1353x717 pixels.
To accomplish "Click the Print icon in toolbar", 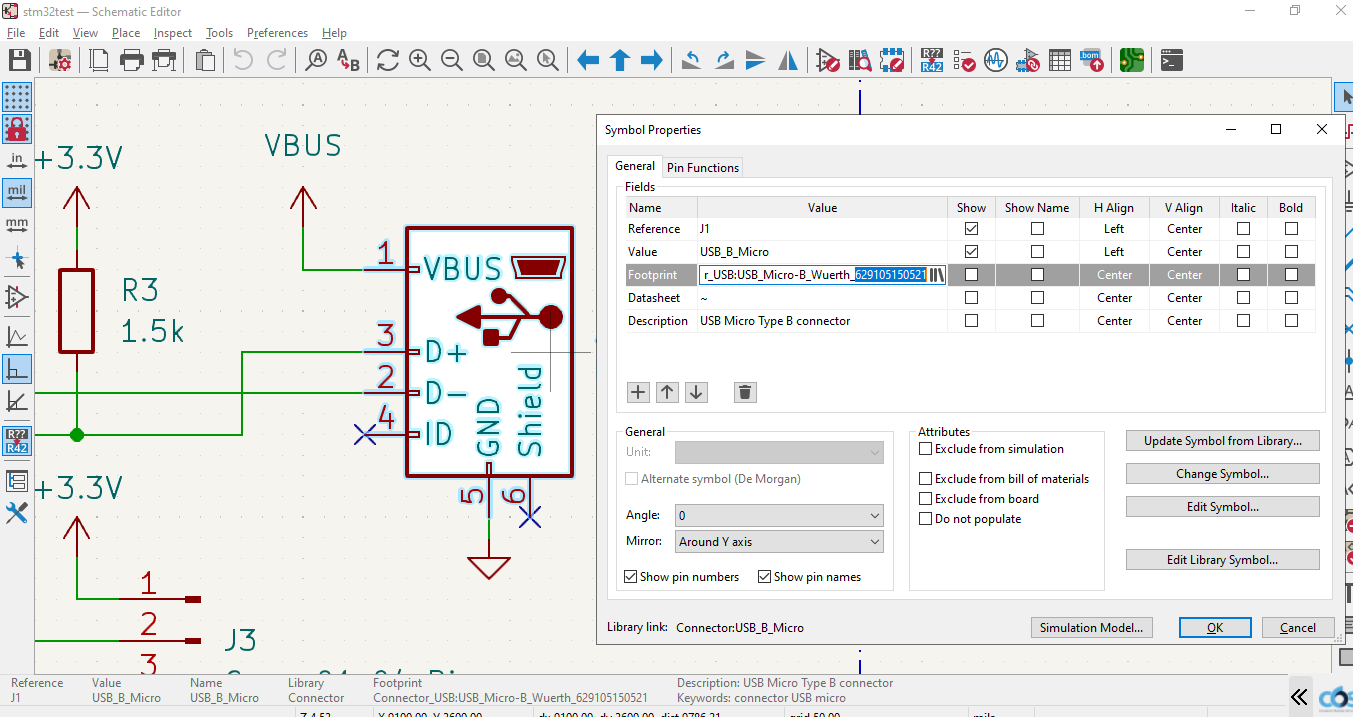I will 132,60.
